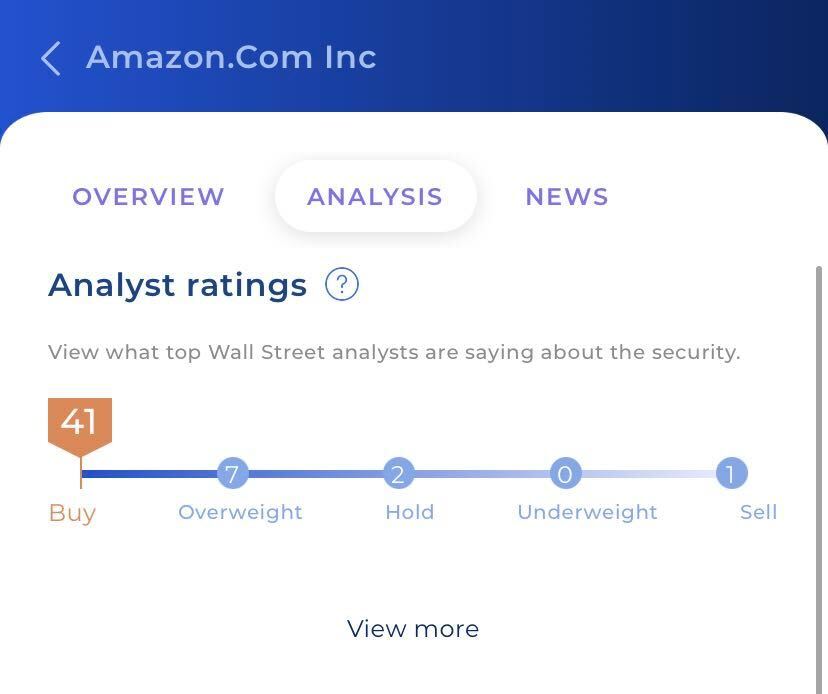Go back using the left chevron arrow
828x694 pixels.
[x=51, y=58]
